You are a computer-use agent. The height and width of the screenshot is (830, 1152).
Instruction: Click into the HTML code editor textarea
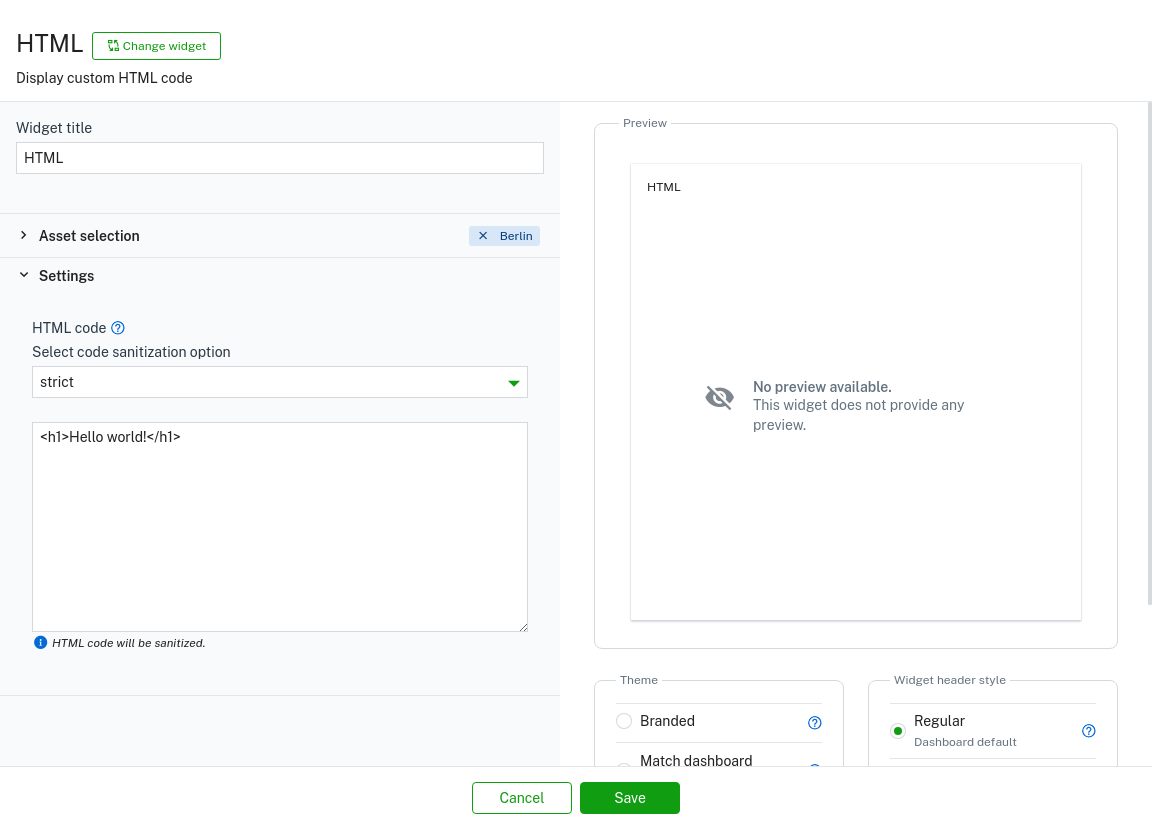coord(280,526)
